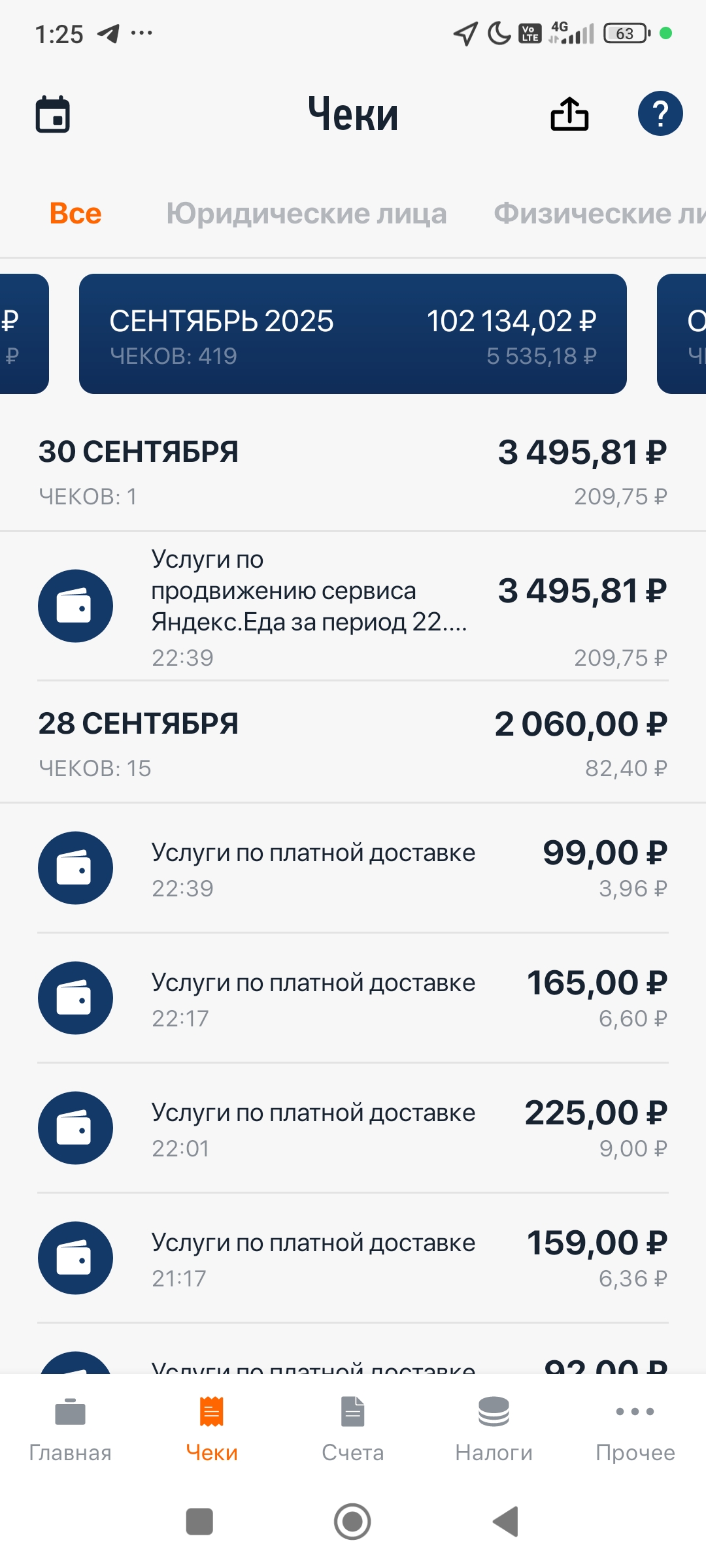Tap the share/export icon

coord(569,114)
